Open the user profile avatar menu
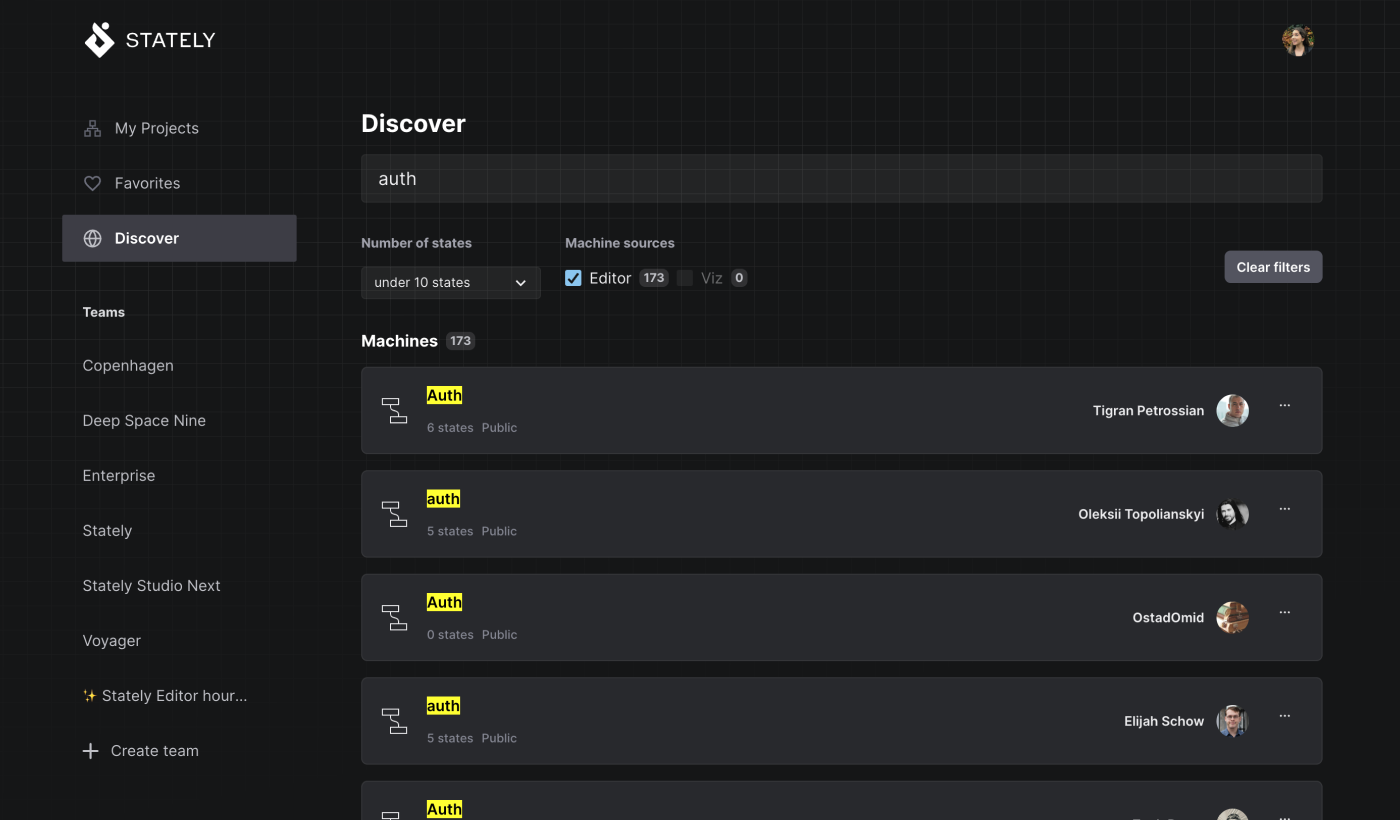The image size is (1400, 820). point(1297,40)
